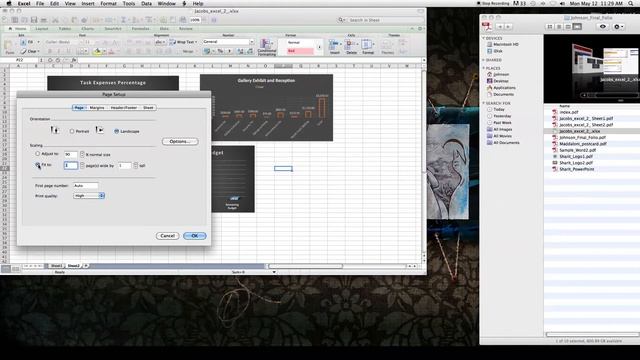Click the Save icon in Excel toolbar

pyautogui.click(x=34, y=20)
